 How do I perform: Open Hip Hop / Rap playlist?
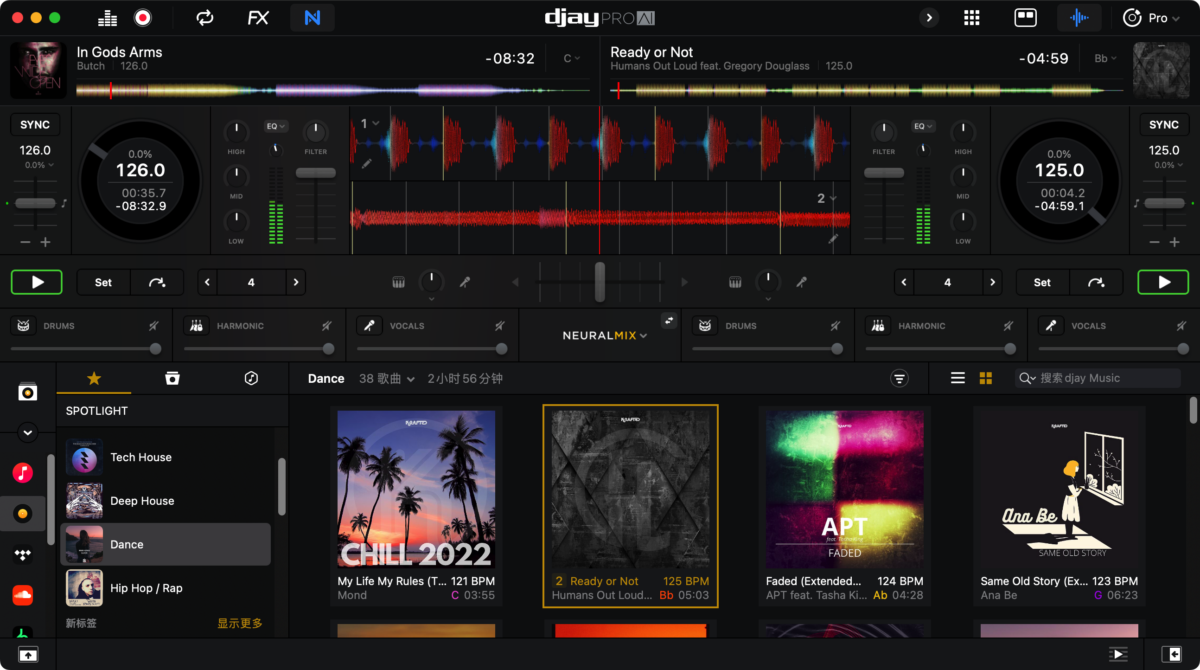166,588
